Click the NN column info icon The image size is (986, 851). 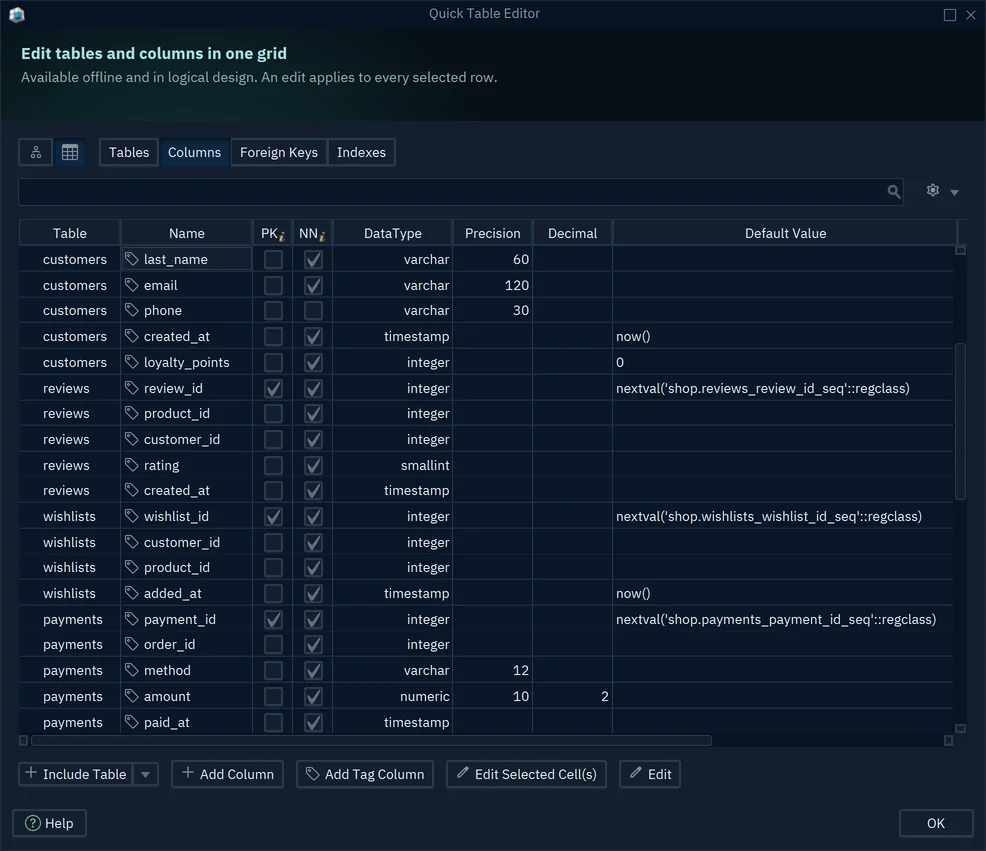point(322,236)
